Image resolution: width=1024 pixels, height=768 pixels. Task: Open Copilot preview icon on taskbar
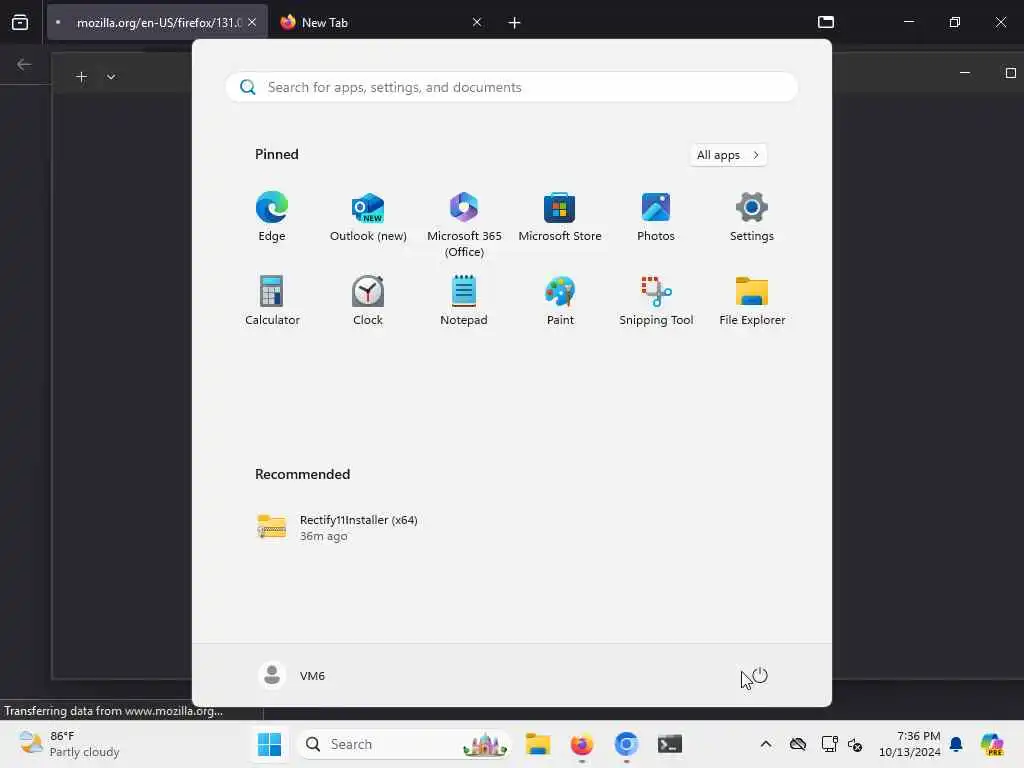click(991, 744)
